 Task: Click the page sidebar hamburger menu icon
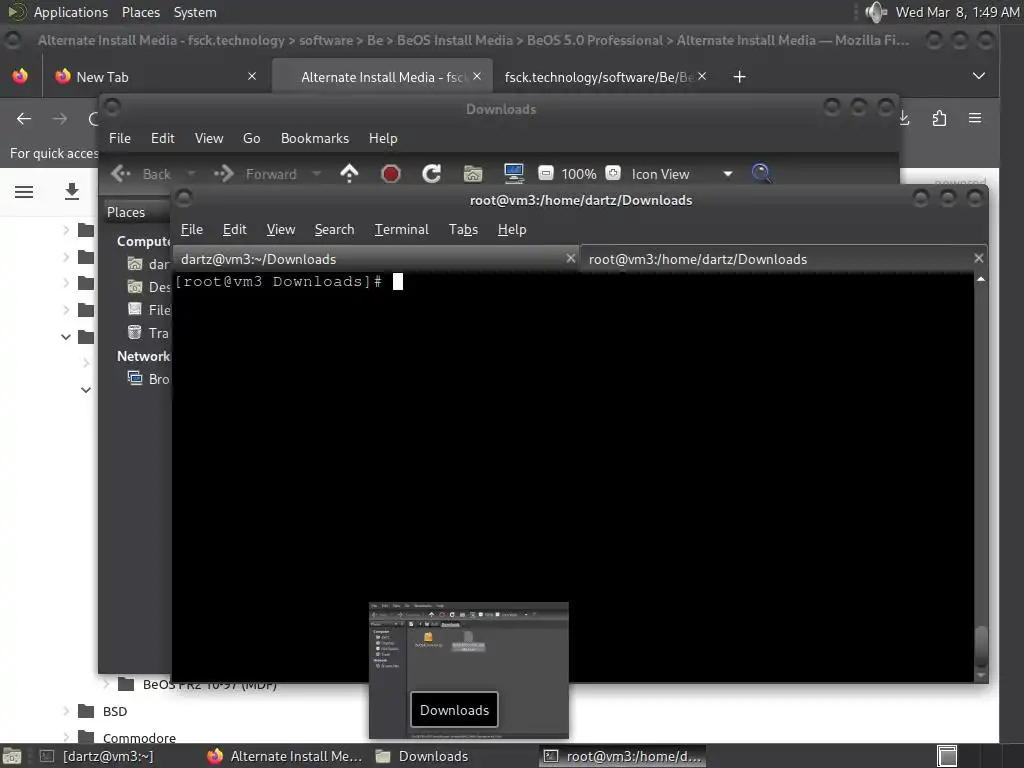(x=24, y=191)
